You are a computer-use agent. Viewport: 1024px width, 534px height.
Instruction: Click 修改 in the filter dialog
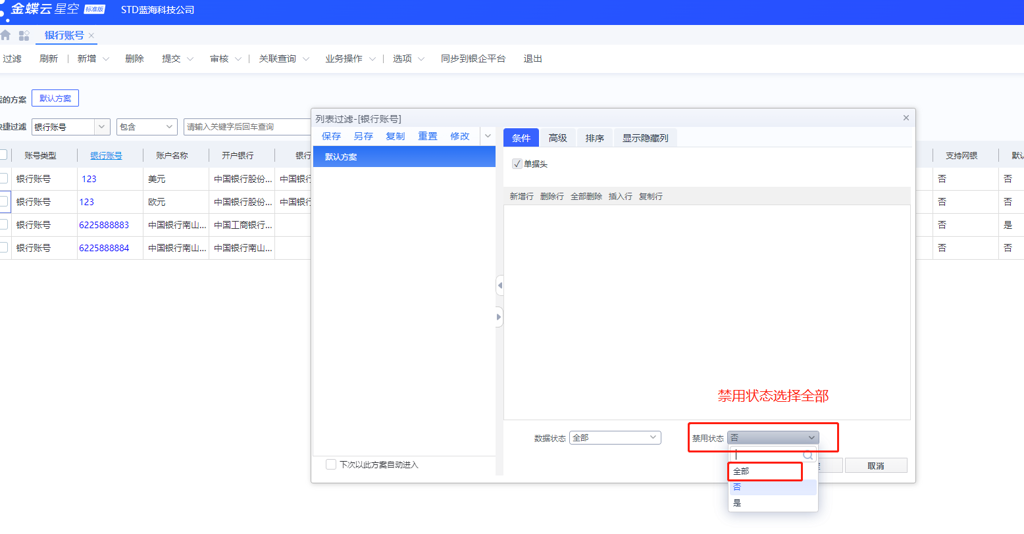tap(460, 136)
